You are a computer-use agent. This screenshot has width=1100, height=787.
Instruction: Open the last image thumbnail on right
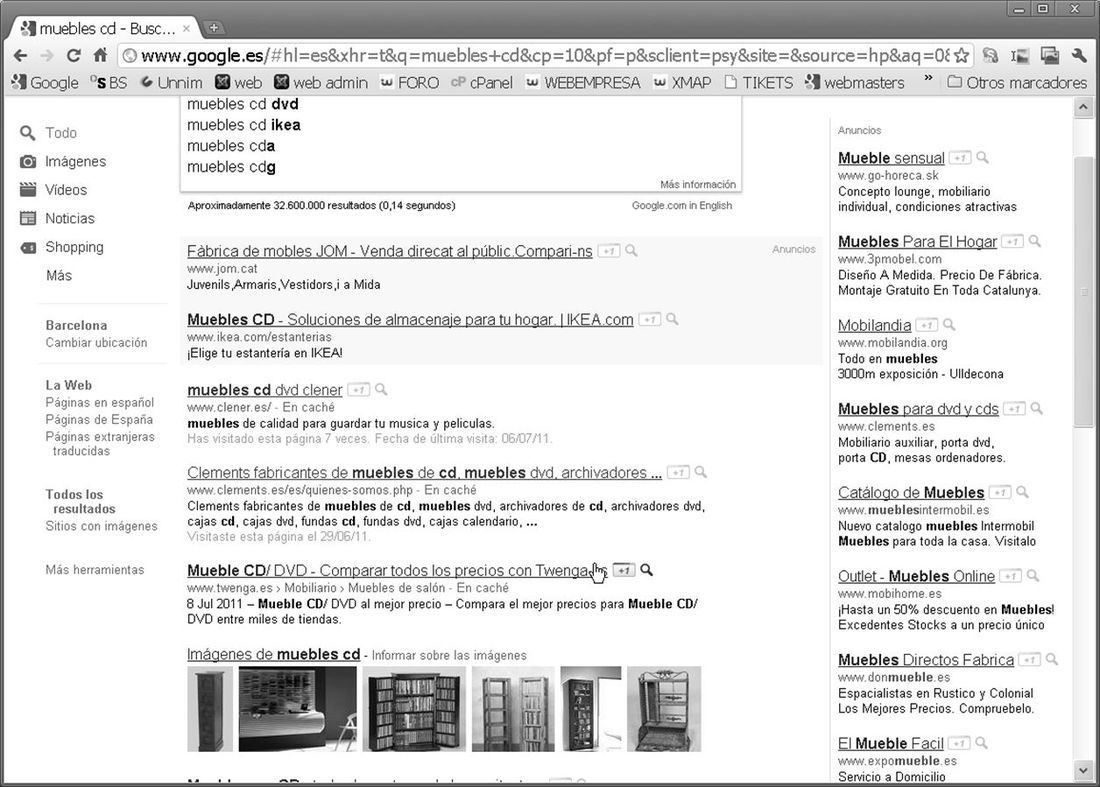tap(664, 709)
